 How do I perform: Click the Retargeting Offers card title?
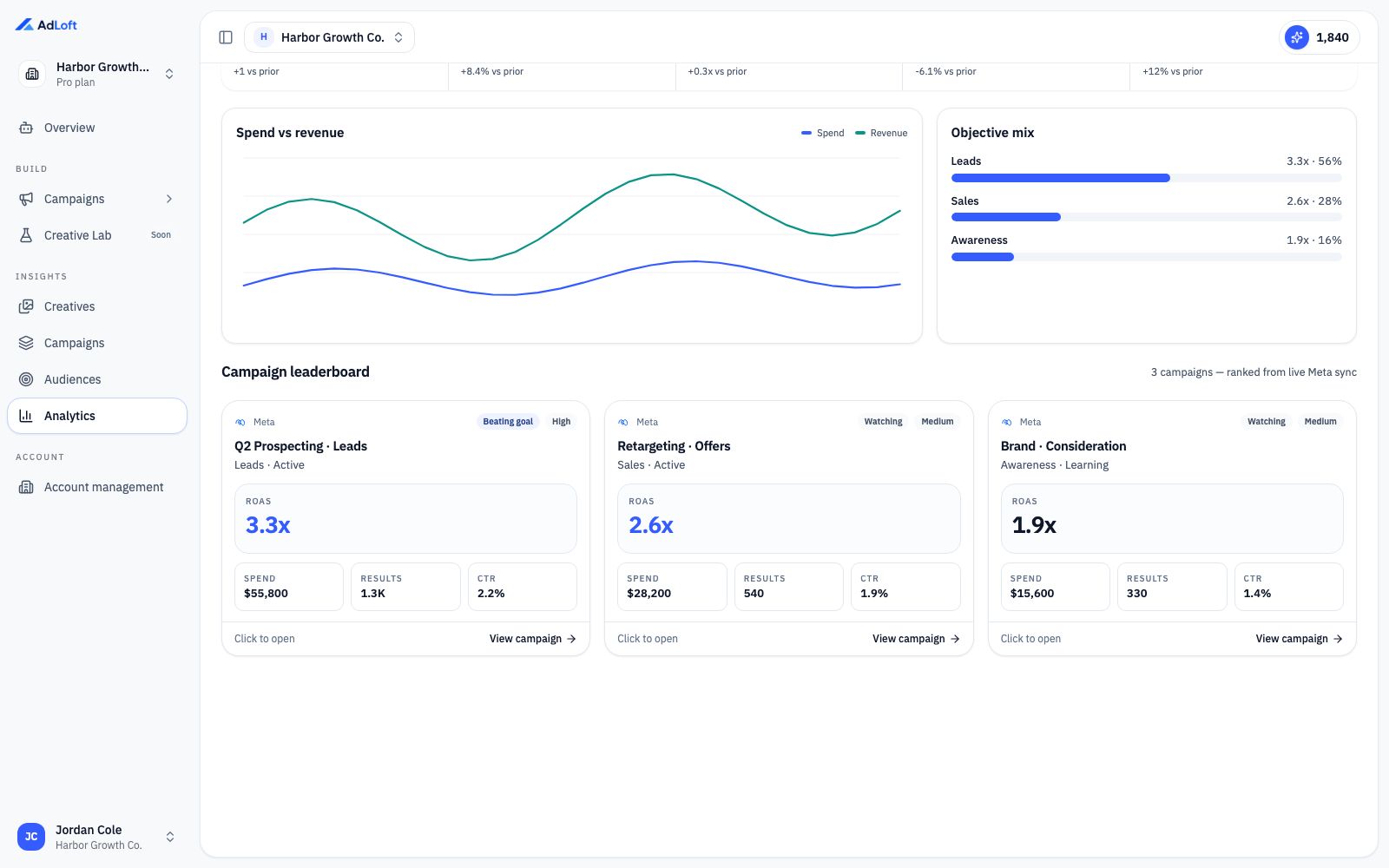(x=674, y=446)
